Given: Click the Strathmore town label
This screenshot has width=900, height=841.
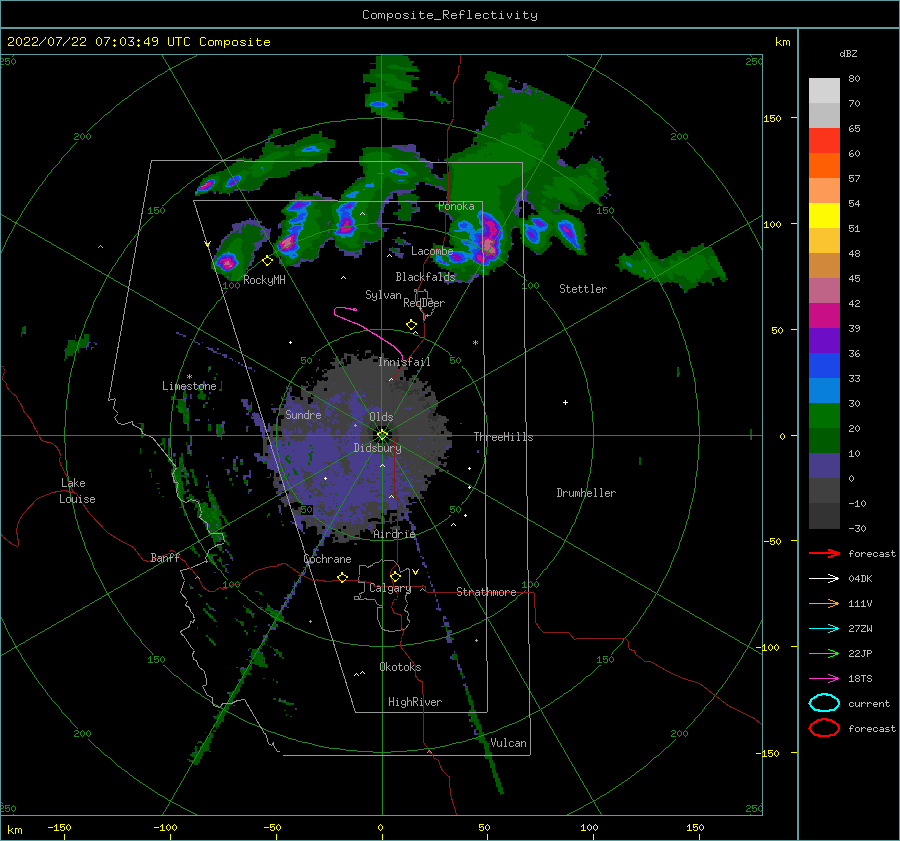Looking at the screenshot, I should [x=486, y=592].
